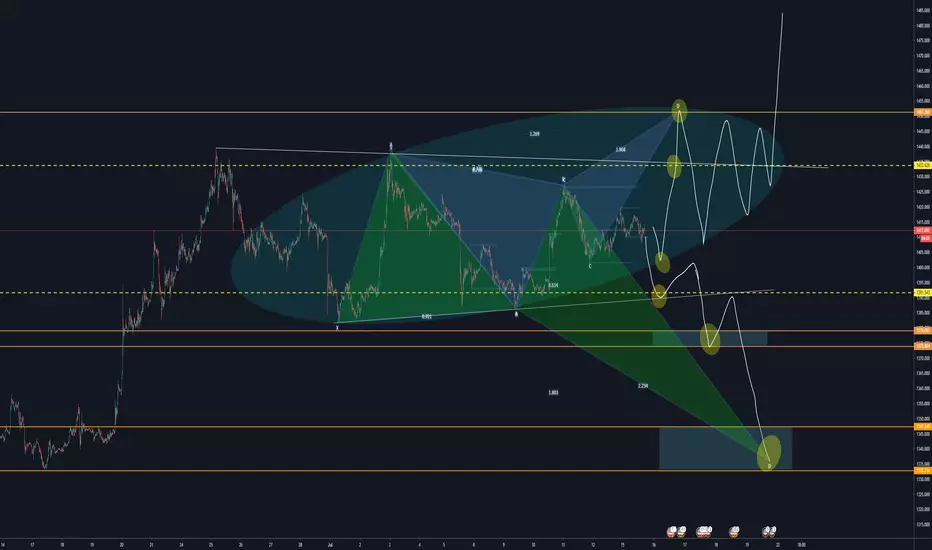Click the '18:00' label on the time axis
Viewport: 932px width, 550px height.
pos(801,544)
